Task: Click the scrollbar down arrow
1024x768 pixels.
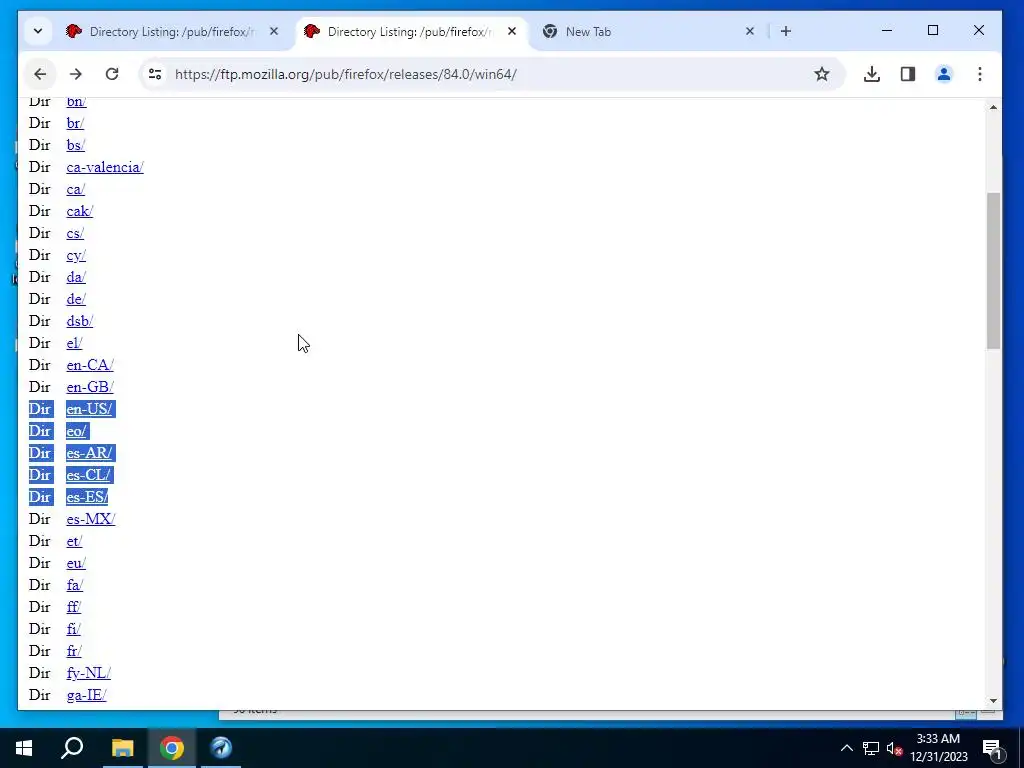Action: tap(993, 701)
